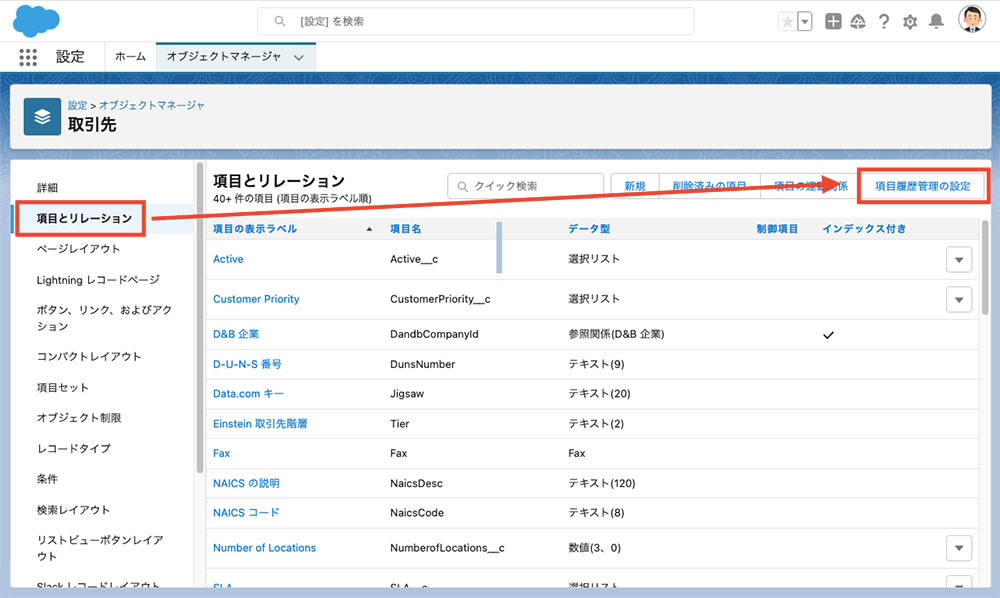Open ボタン、リンク、およびアクション sidebar item
This screenshot has height=598, width=1000.
[x=105, y=318]
